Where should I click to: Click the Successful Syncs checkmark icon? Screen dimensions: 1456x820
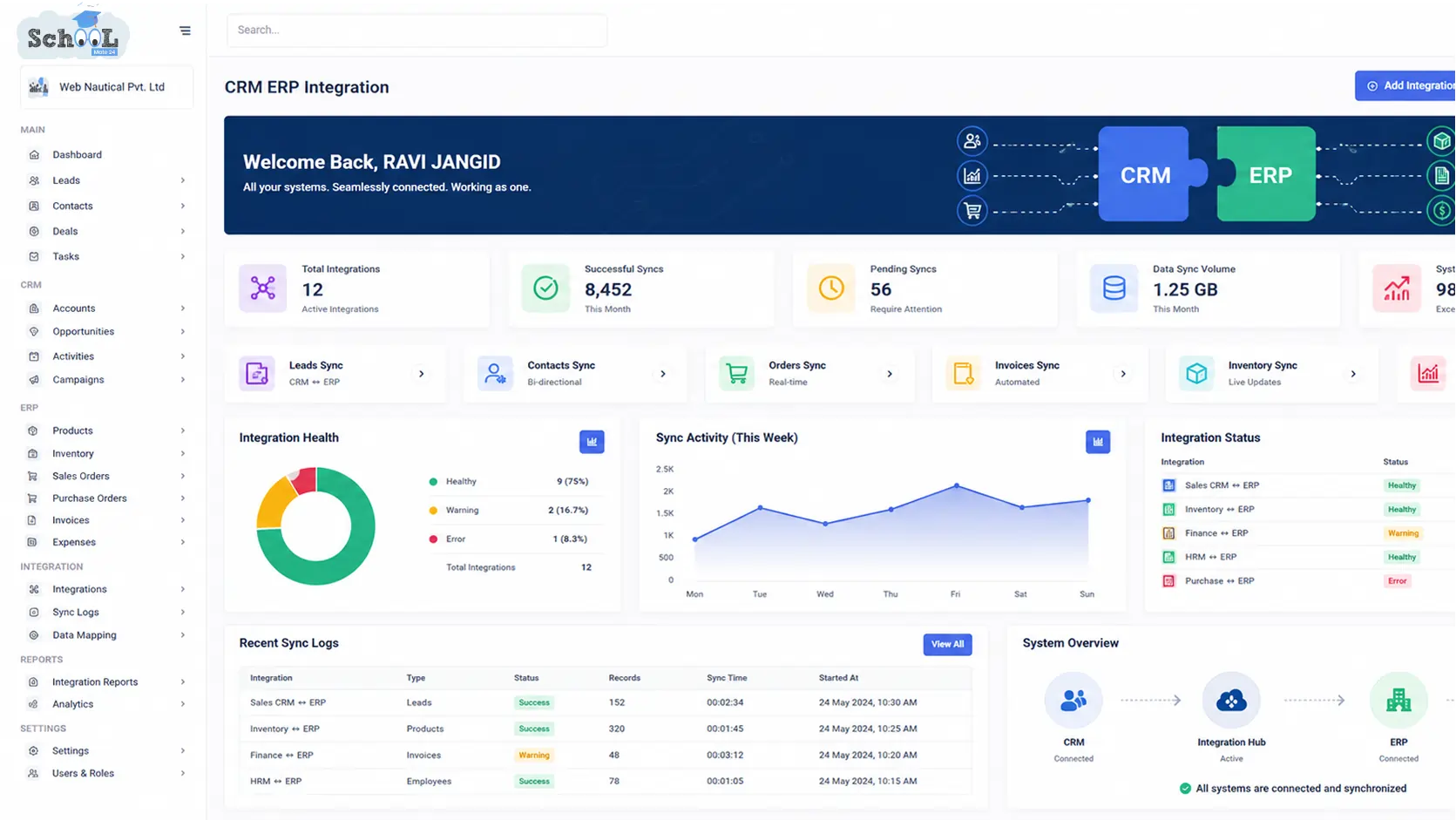545,288
